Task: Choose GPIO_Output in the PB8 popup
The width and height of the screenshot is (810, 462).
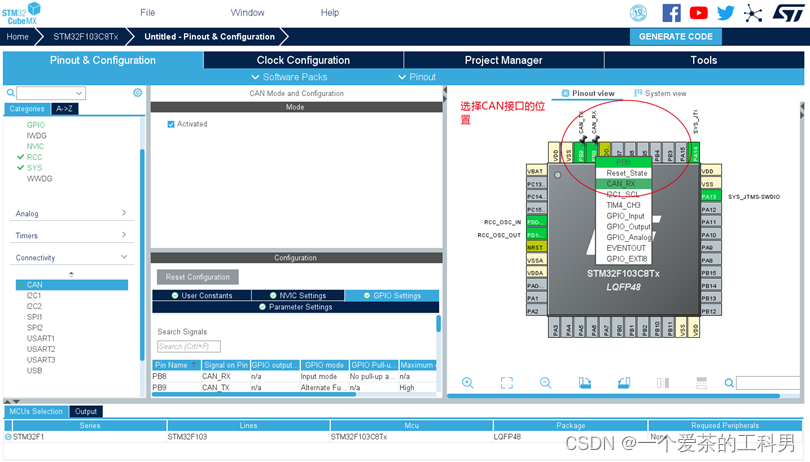Action: point(626,226)
